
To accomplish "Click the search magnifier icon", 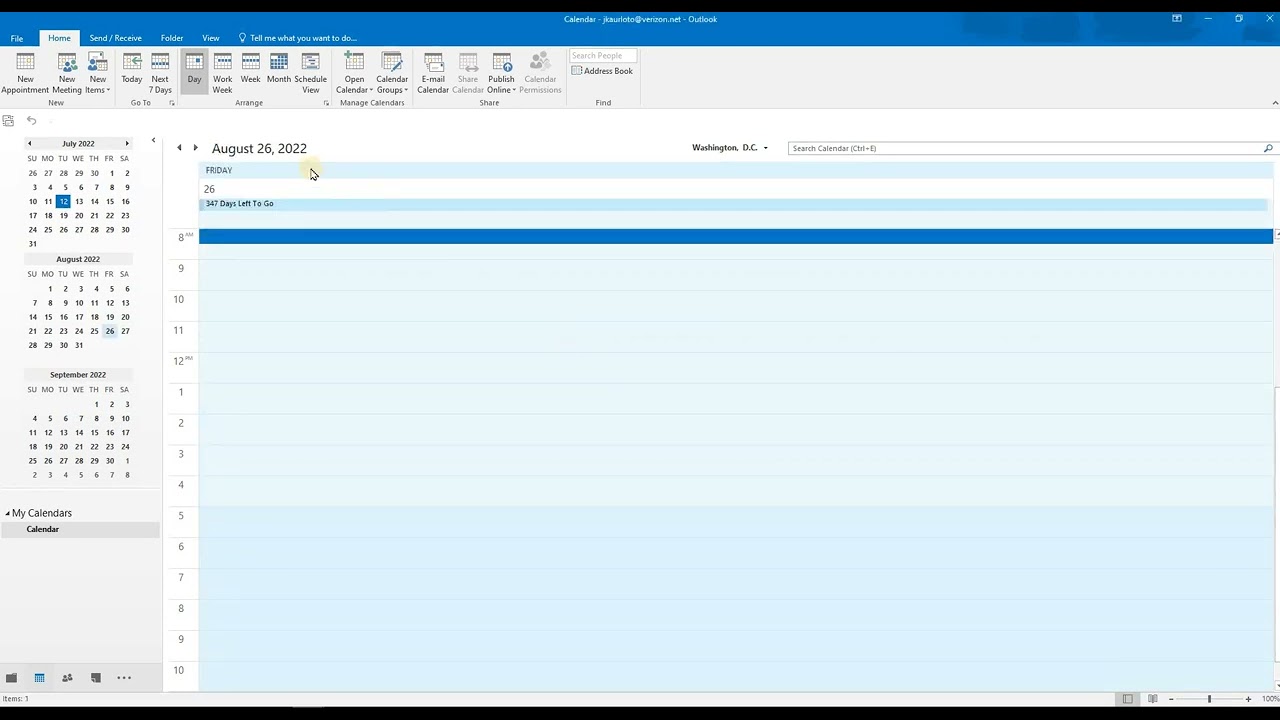I will (1268, 148).
